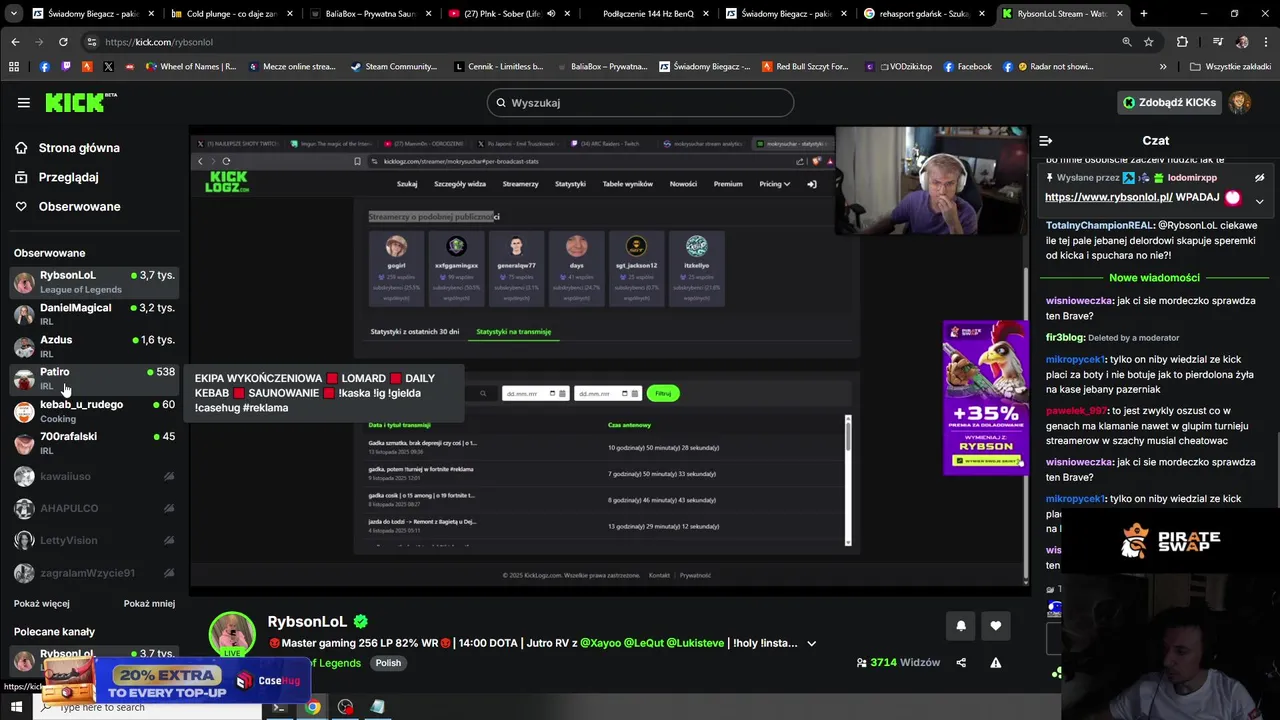Viewport: 1280px width, 720px height.
Task: Open Wheel of Names bookmark
Action: pyautogui.click(x=190, y=67)
